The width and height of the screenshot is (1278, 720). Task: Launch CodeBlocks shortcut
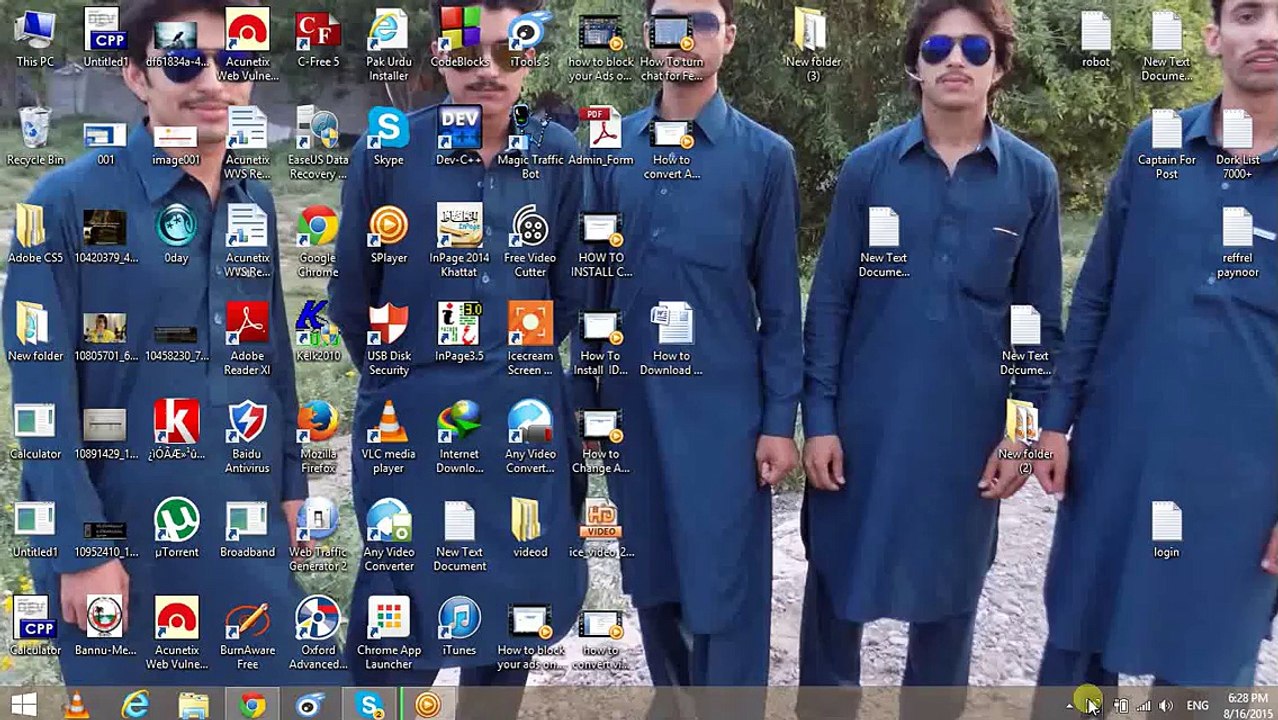pos(460,40)
